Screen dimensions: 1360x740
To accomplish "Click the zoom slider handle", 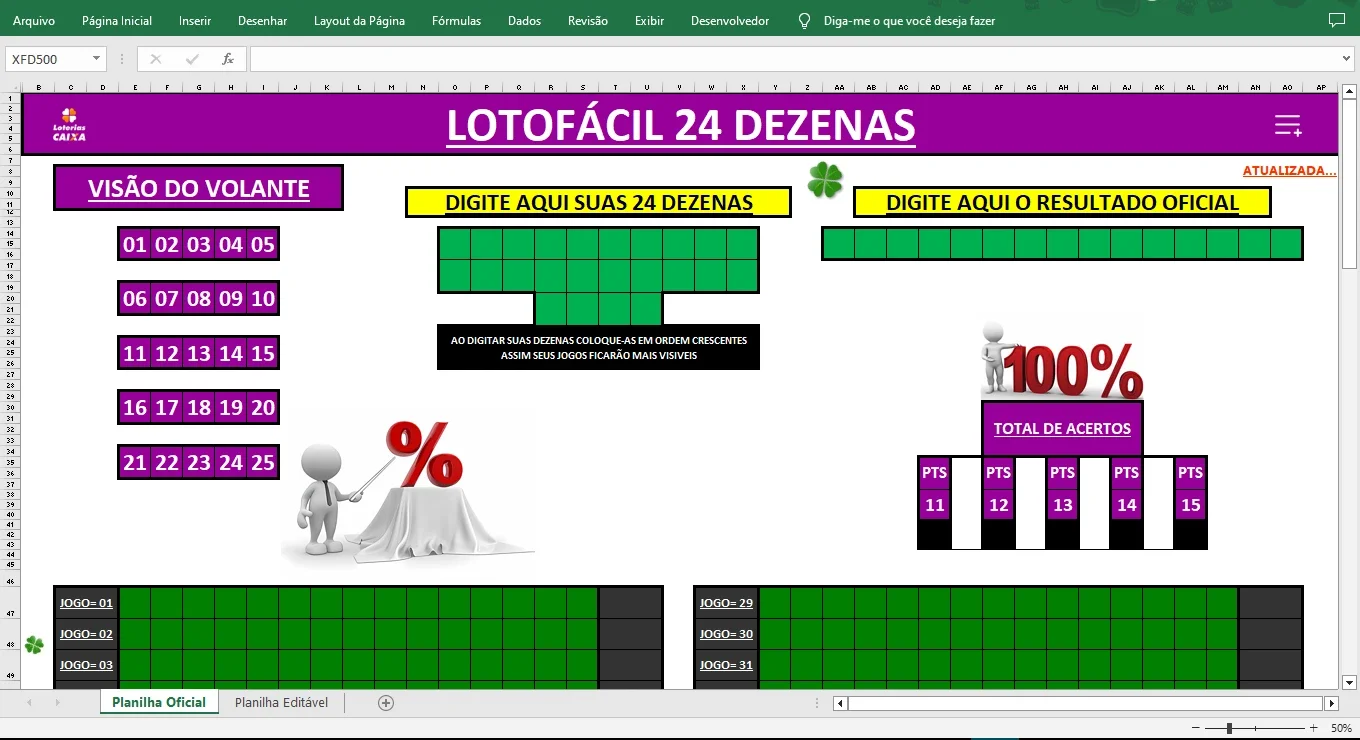I will click(x=1229, y=728).
